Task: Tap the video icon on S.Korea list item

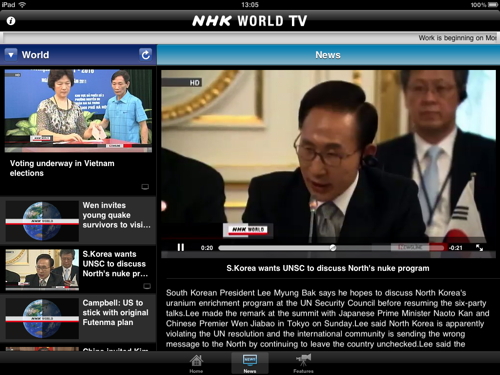Action: [147, 286]
